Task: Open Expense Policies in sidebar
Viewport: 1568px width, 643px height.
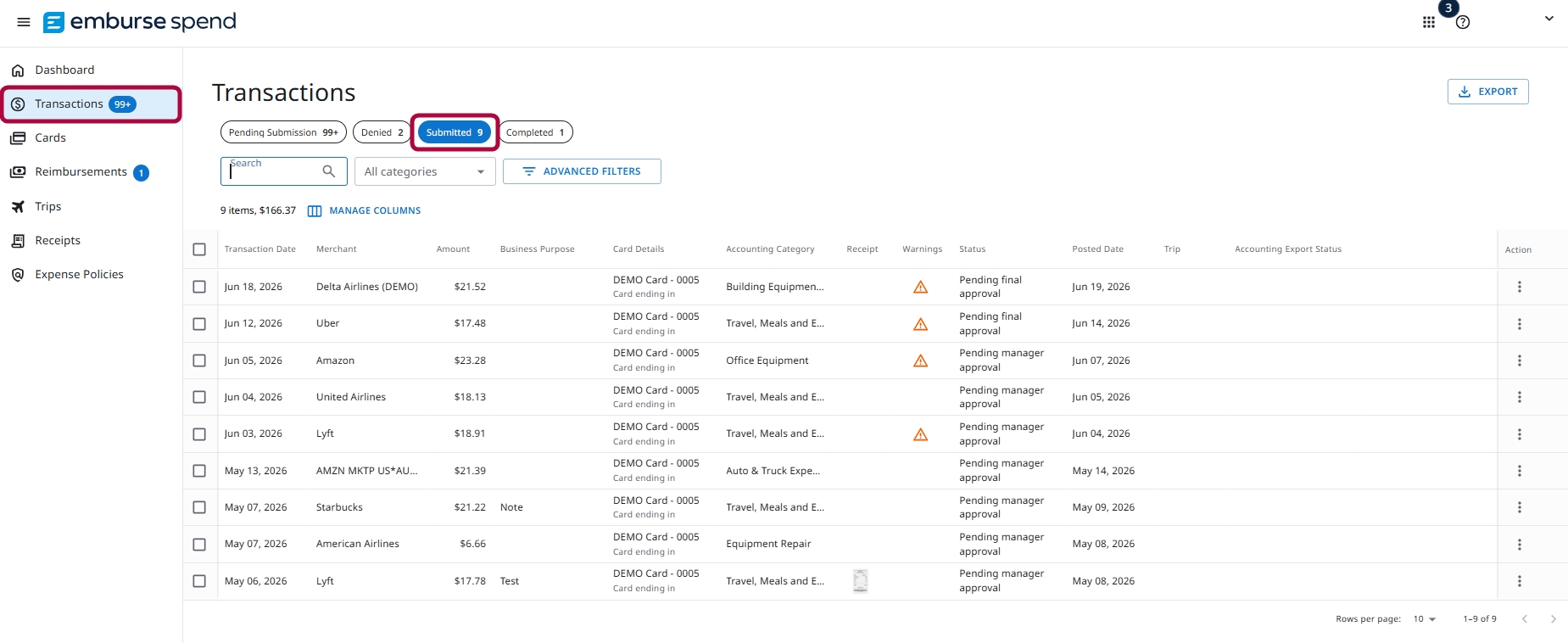Action: coord(79,274)
